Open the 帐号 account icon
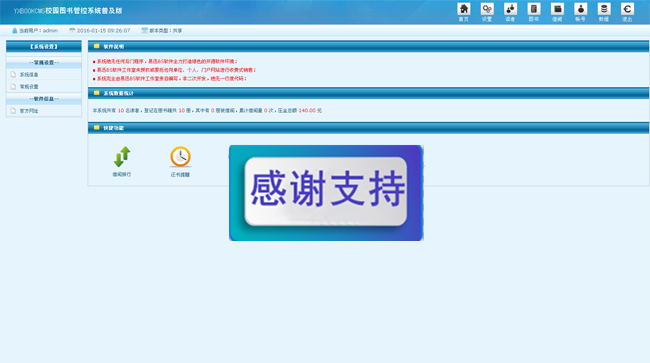The width and height of the screenshot is (650, 363). pyautogui.click(x=580, y=12)
